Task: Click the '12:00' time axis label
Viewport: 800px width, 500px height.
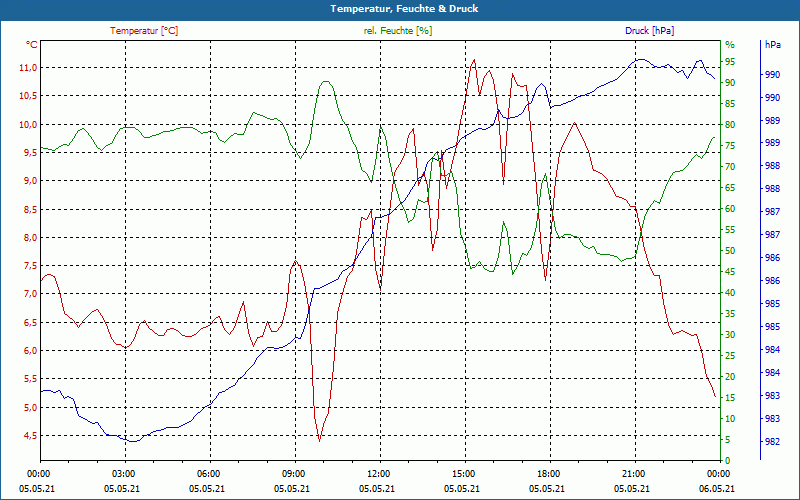Action: click(377, 473)
